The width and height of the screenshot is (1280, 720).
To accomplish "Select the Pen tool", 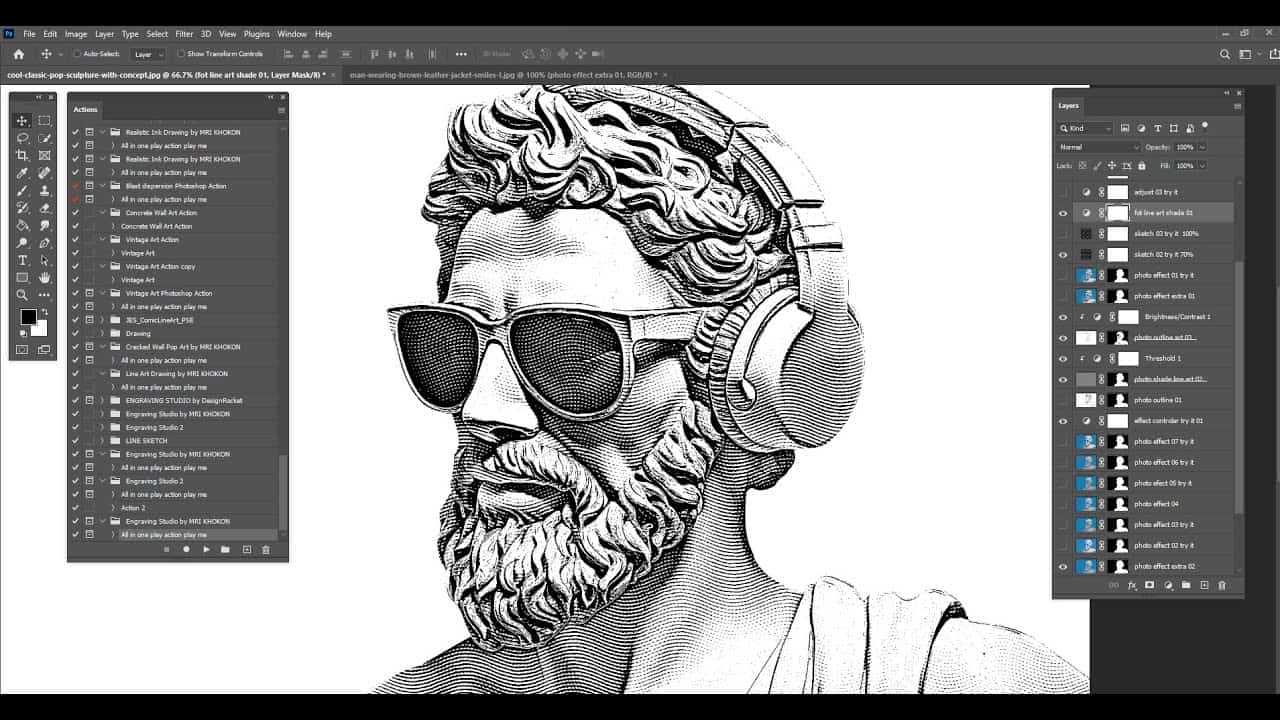I will point(44,243).
